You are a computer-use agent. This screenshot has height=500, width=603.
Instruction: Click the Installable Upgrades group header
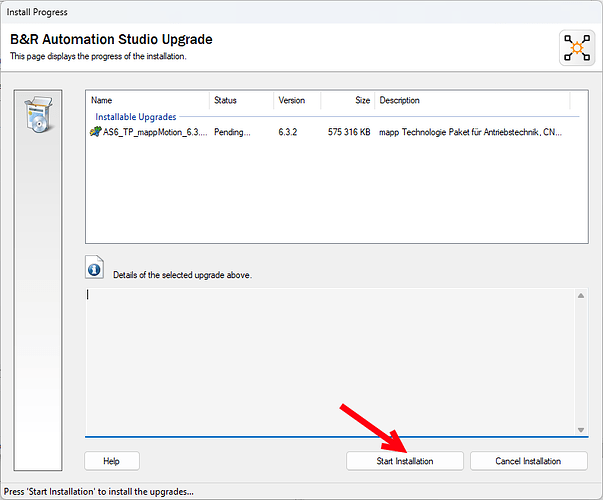pyautogui.click(x=136, y=117)
